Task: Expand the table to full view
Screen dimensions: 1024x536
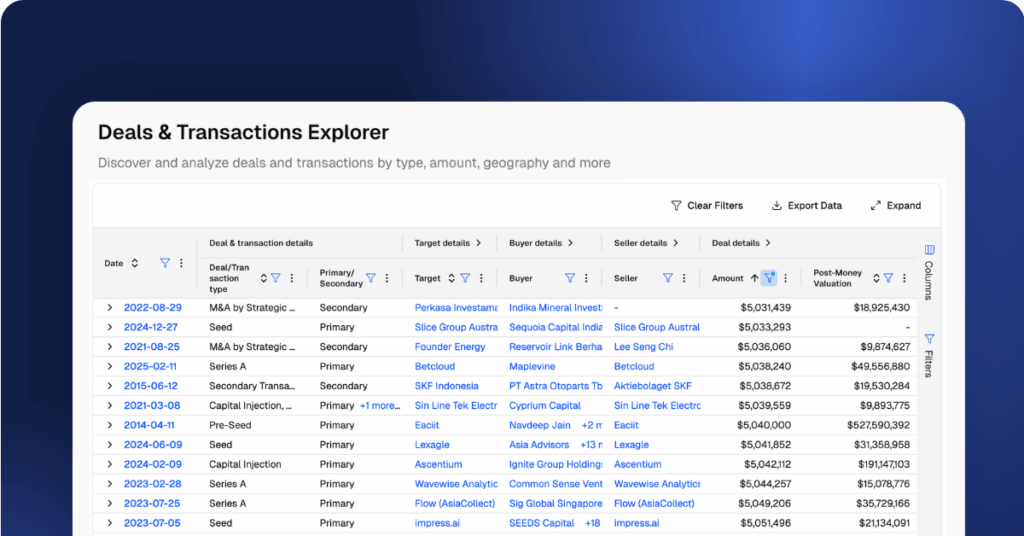Action: pyautogui.click(x=895, y=206)
